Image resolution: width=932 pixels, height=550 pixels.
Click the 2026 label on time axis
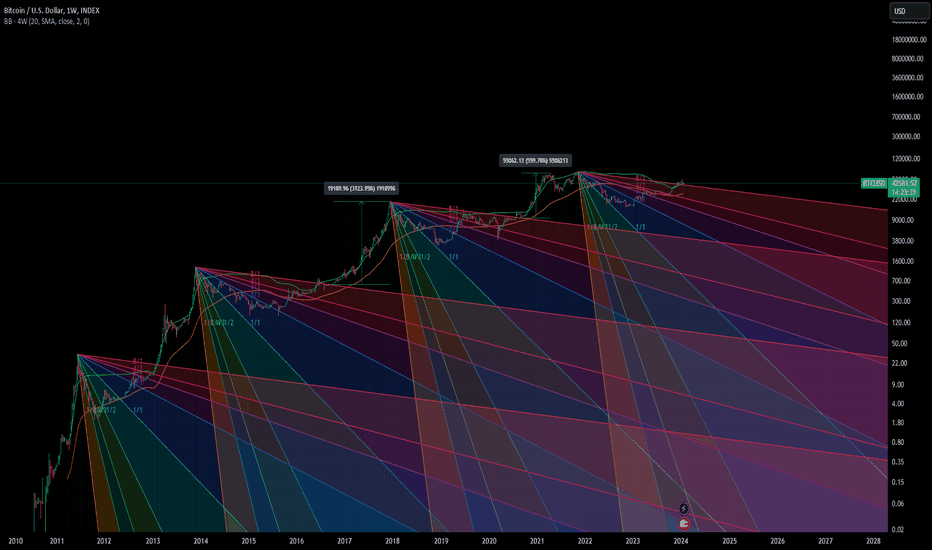tap(777, 541)
